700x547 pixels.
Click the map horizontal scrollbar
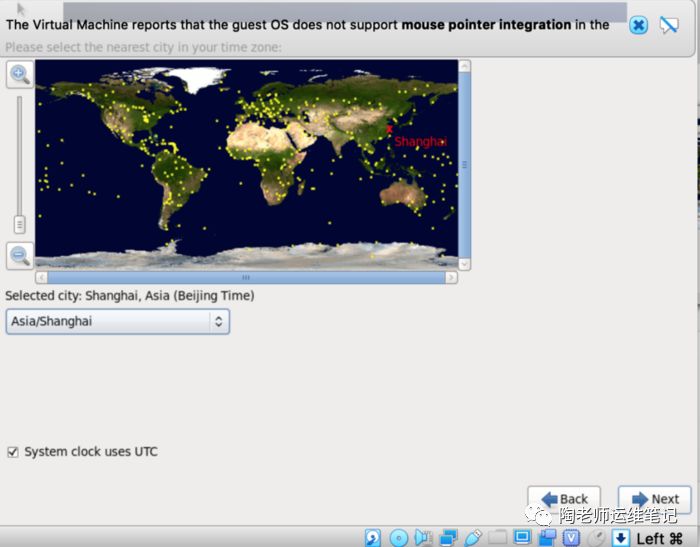pos(246,277)
